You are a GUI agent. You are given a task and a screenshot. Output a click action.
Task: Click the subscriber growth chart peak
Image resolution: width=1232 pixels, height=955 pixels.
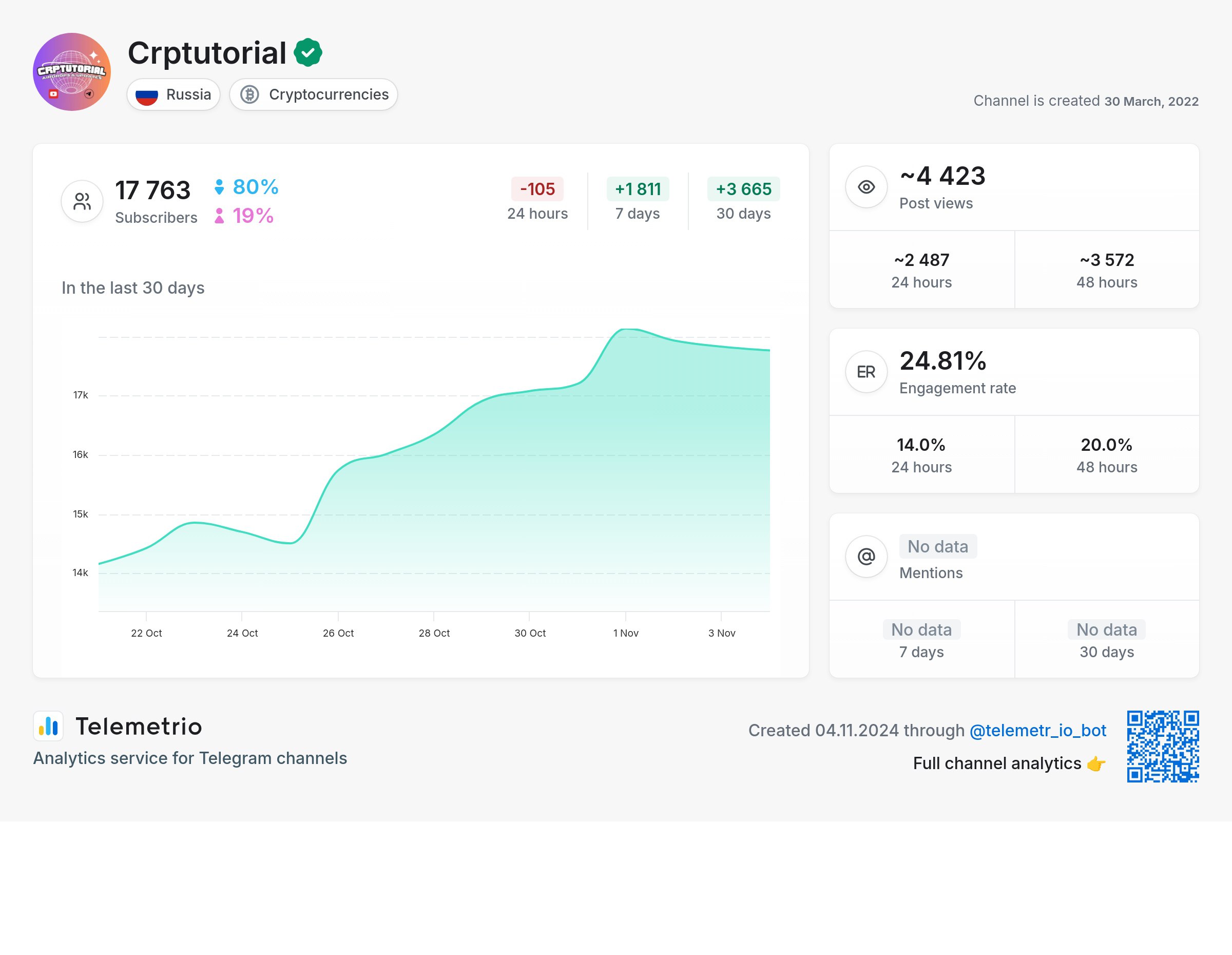point(626,330)
